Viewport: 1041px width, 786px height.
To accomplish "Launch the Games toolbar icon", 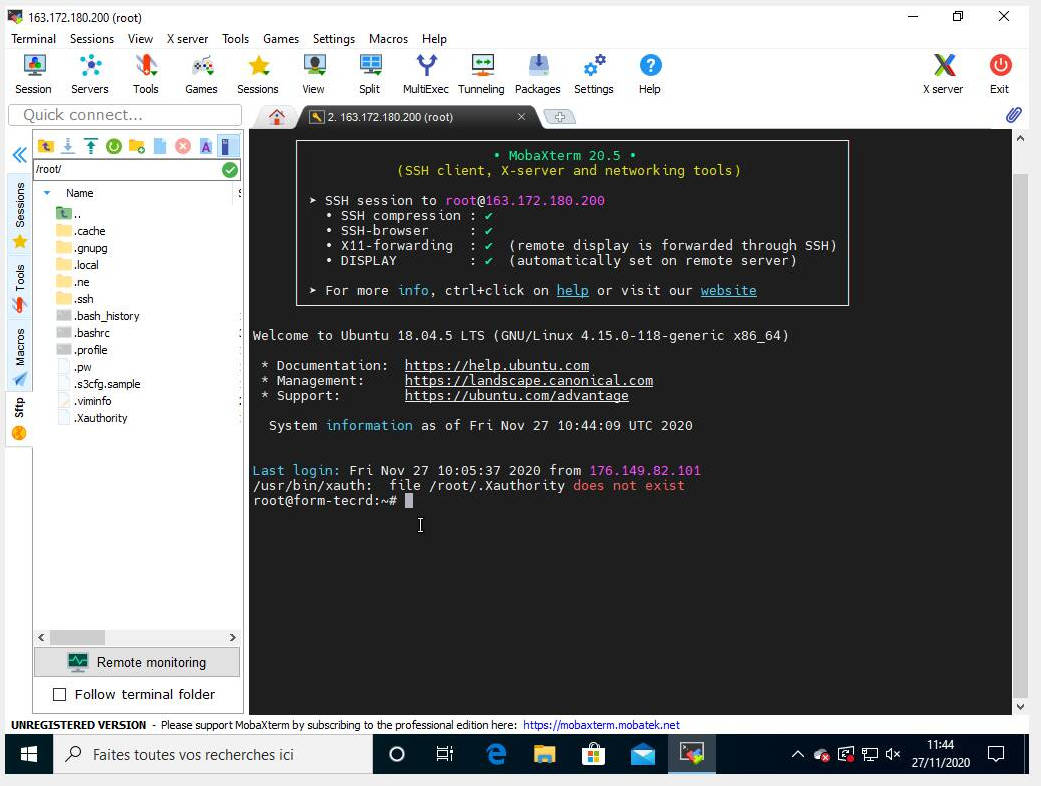I will coord(201,74).
